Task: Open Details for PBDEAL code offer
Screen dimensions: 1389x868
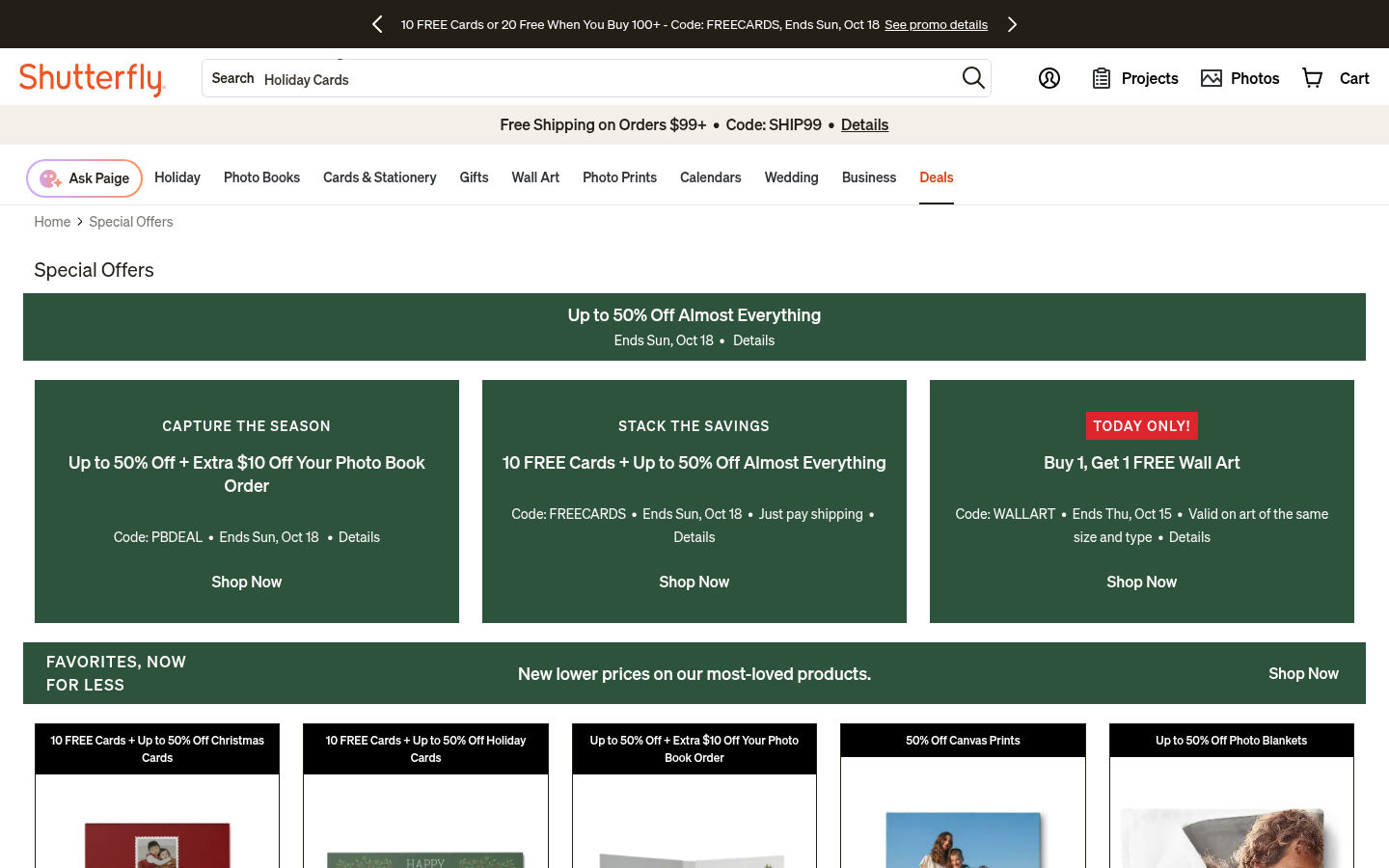Action: [x=359, y=537]
